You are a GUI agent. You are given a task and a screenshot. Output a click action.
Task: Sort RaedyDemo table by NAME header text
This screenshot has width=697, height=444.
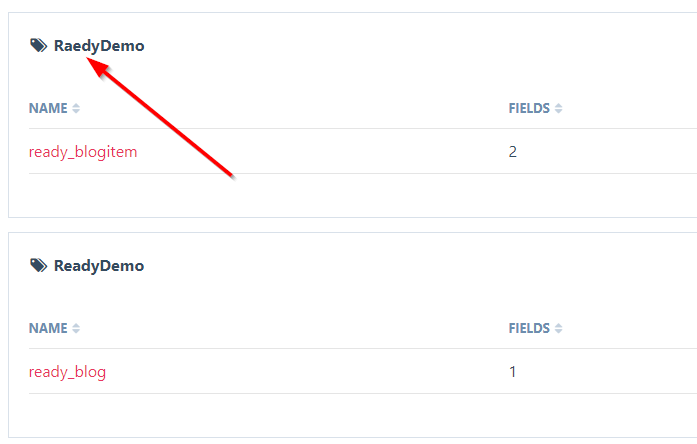pos(48,108)
